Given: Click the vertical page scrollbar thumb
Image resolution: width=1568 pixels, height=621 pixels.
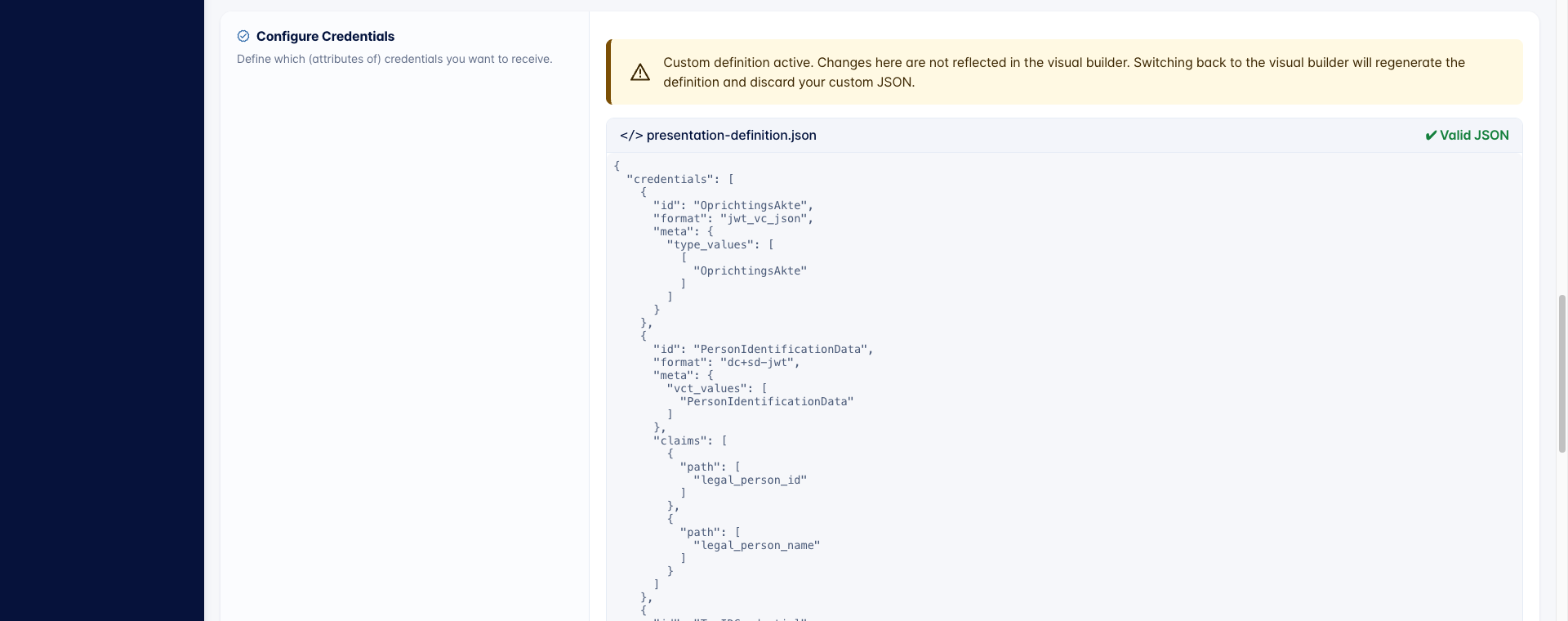Looking at the screenshot, I should click(1562, 373).
